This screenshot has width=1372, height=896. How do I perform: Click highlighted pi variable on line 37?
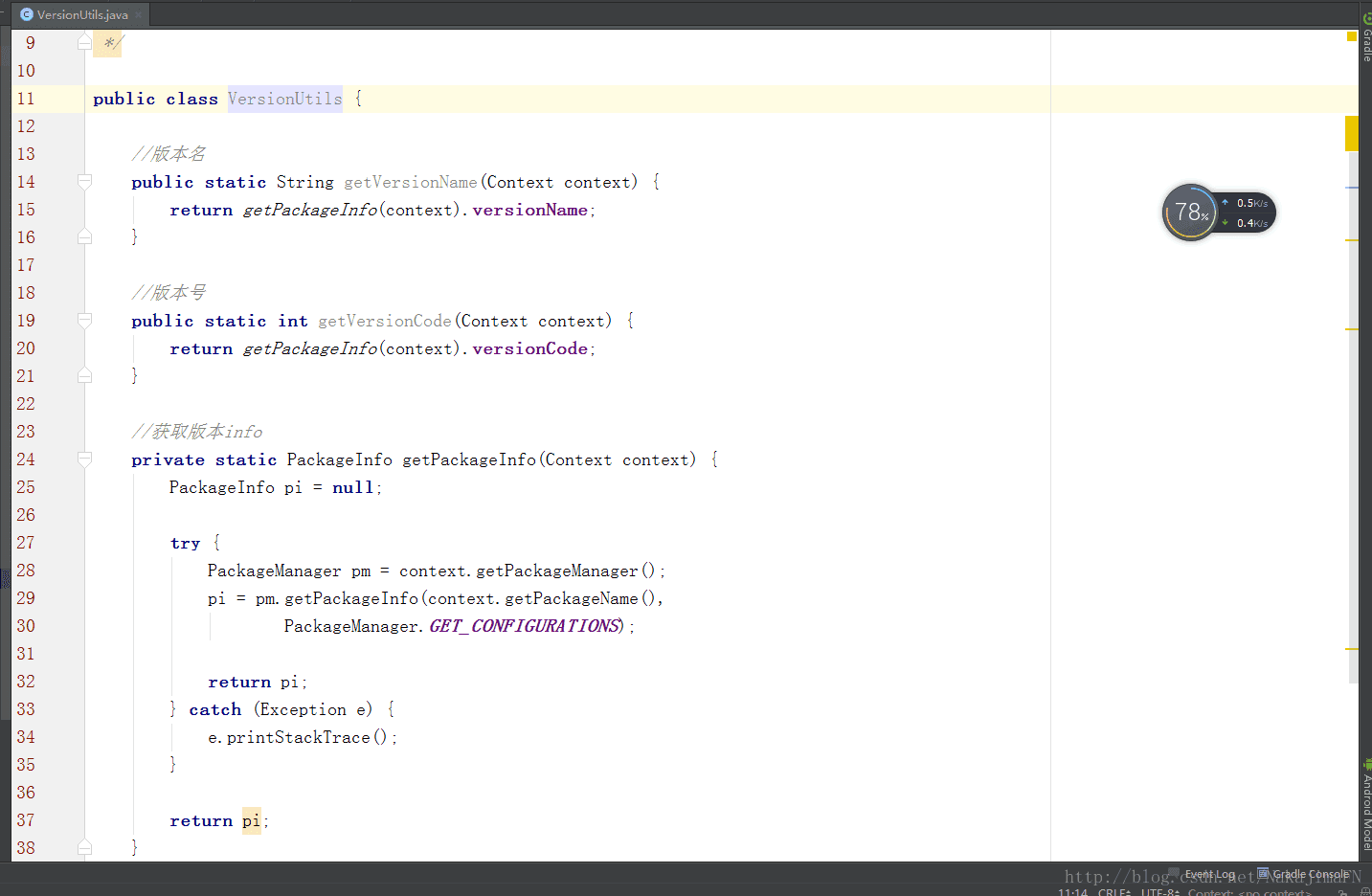[x=251, y=820]
